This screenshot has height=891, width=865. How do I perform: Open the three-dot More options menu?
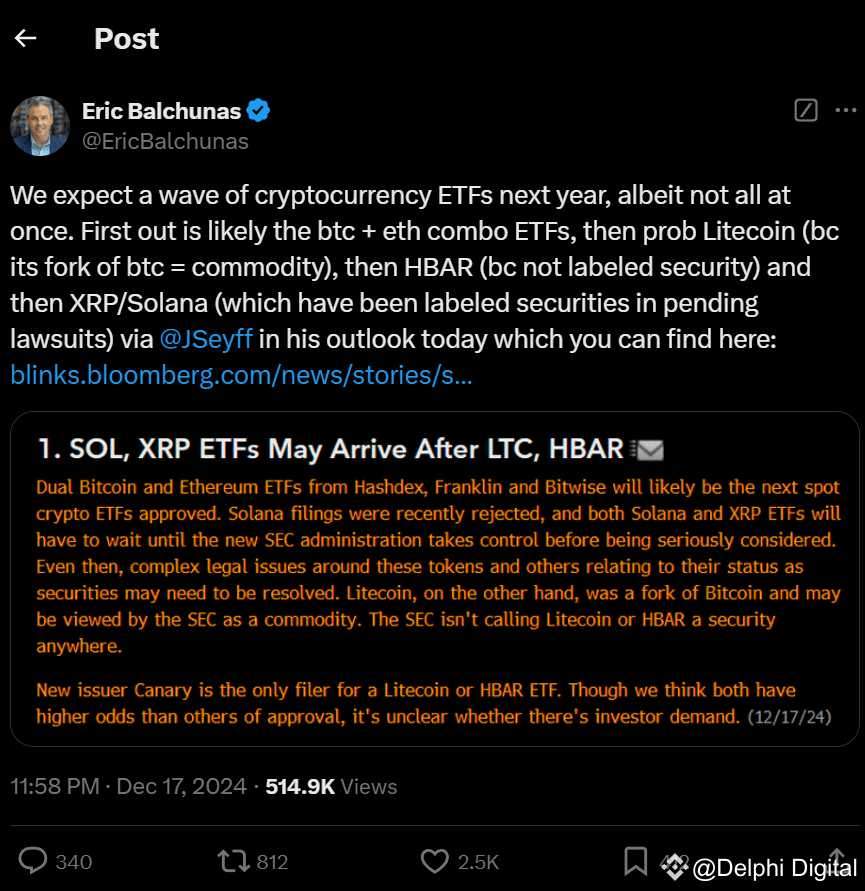coord(845,111)
